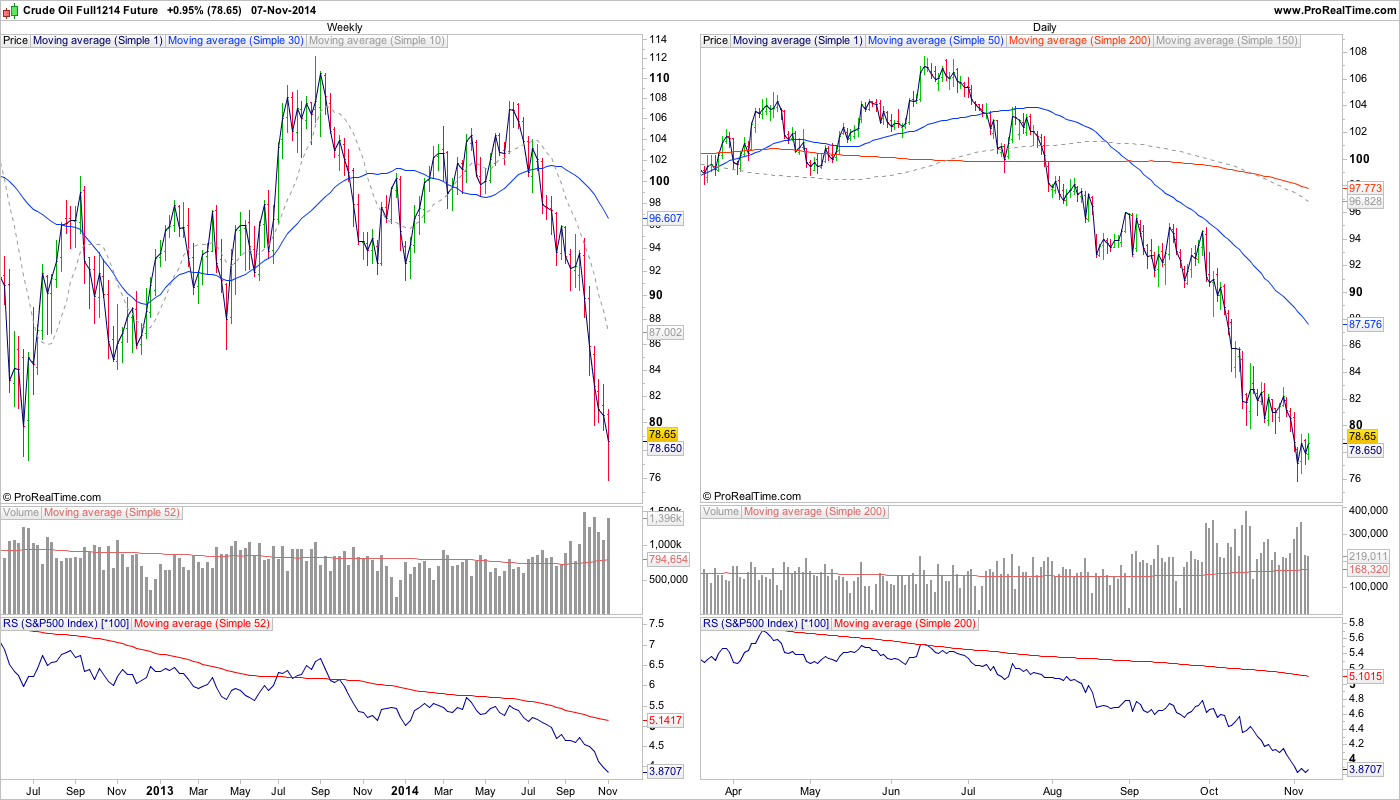Click the 78.650 value tag on Daily chart
Screen dimensions: 1400x800
click(x=1365, y=451)
